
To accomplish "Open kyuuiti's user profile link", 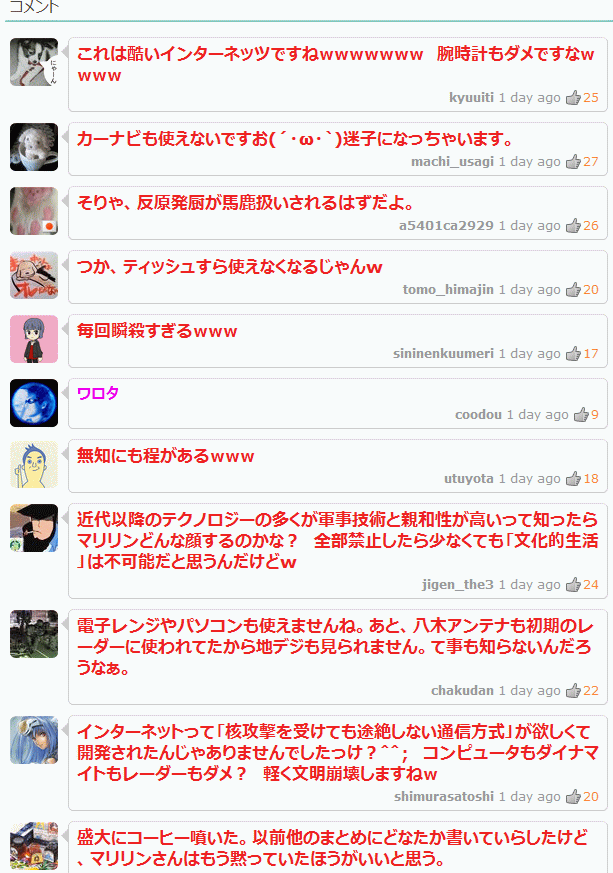I will coord(471,98).
